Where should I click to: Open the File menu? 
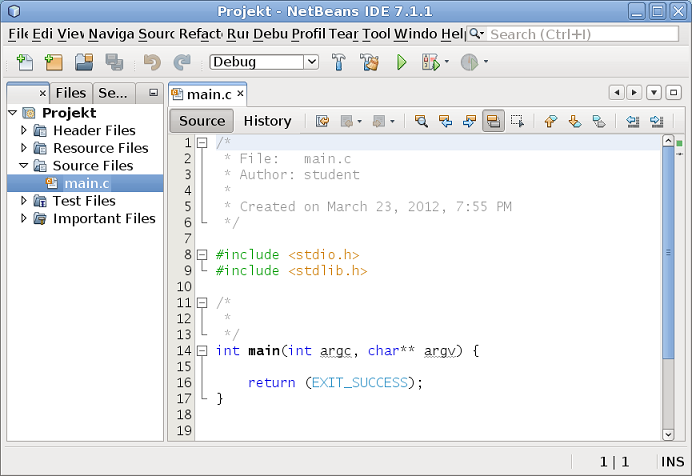[x=18, y=34]
